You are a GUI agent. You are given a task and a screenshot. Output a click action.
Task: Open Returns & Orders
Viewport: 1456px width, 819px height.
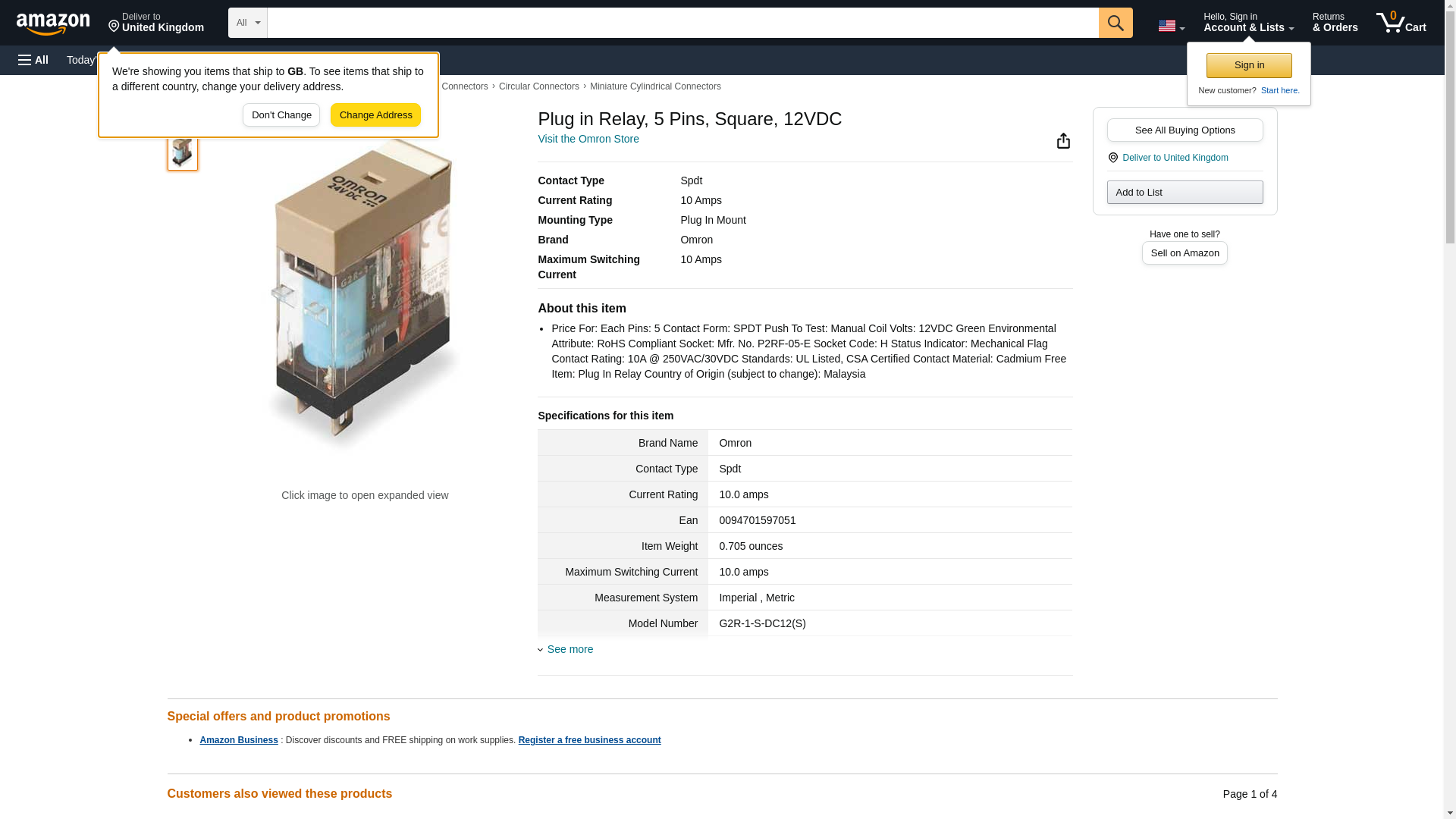(1335, 23)
